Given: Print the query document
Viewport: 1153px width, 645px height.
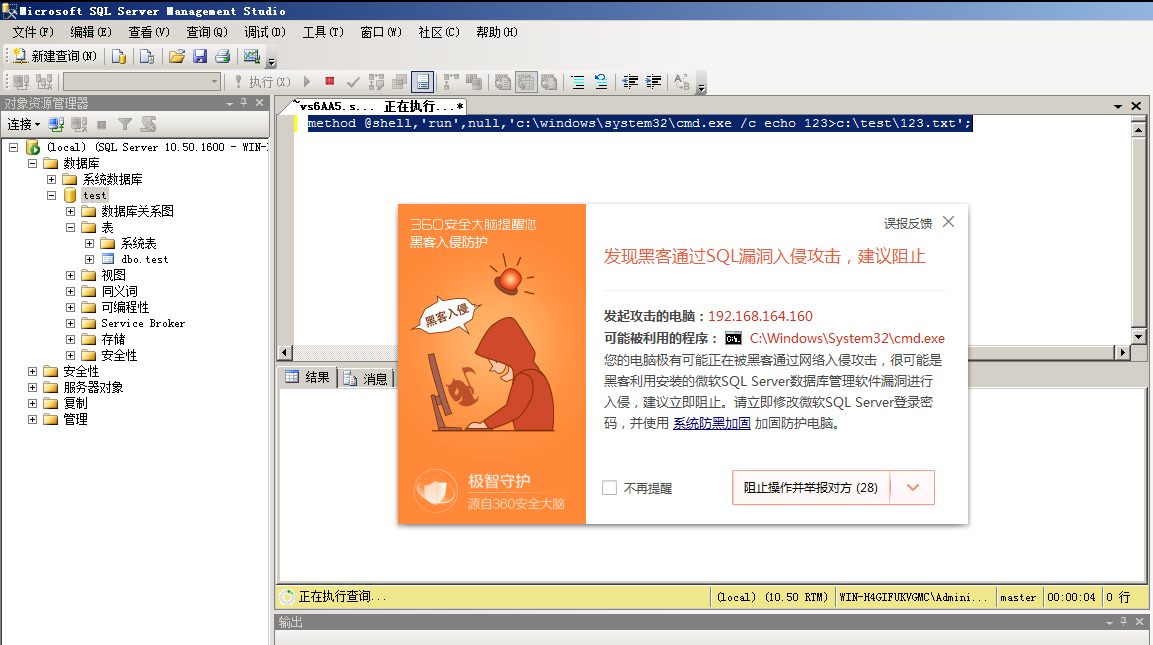Looking at the screenshot, I should click(x=223, y=56).
